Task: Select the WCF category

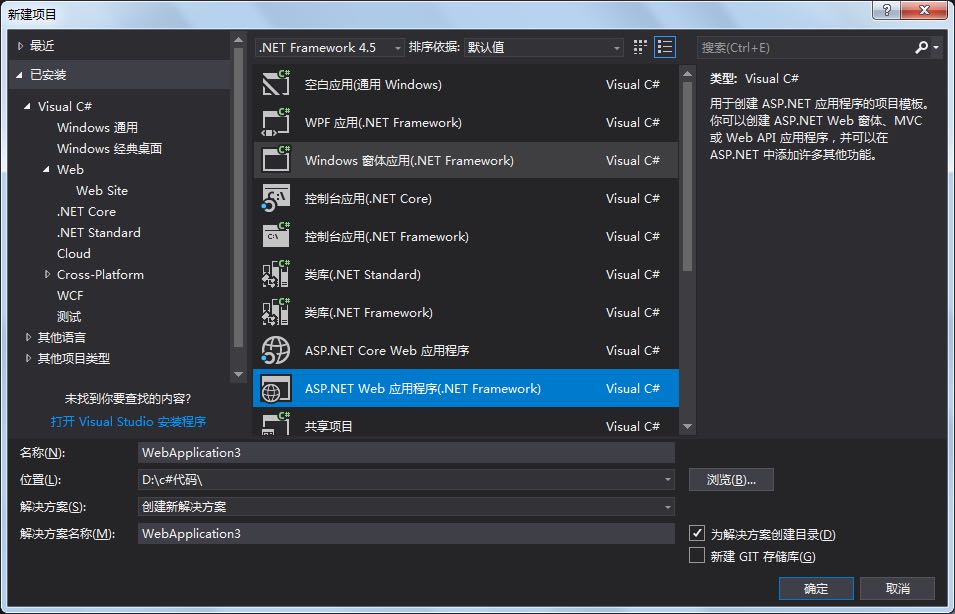Action: coord(70,295)
